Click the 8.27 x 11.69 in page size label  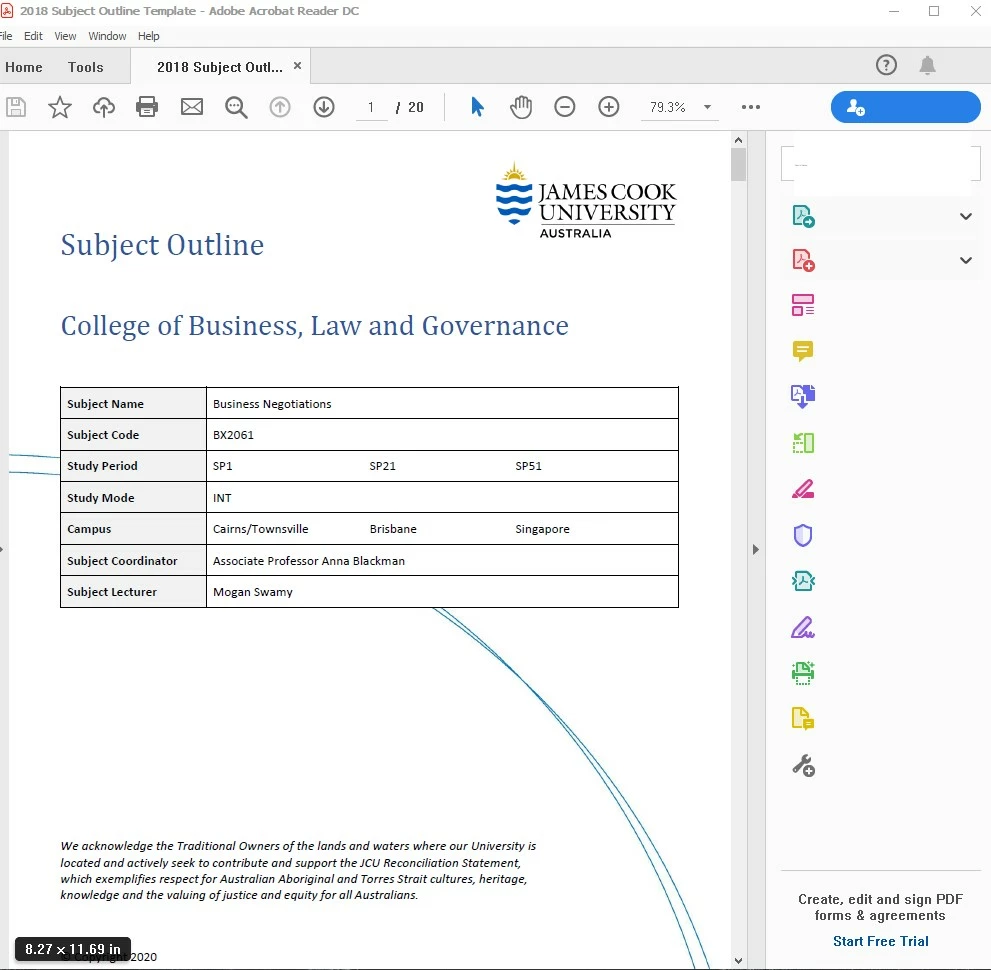(x=73, y=949)
